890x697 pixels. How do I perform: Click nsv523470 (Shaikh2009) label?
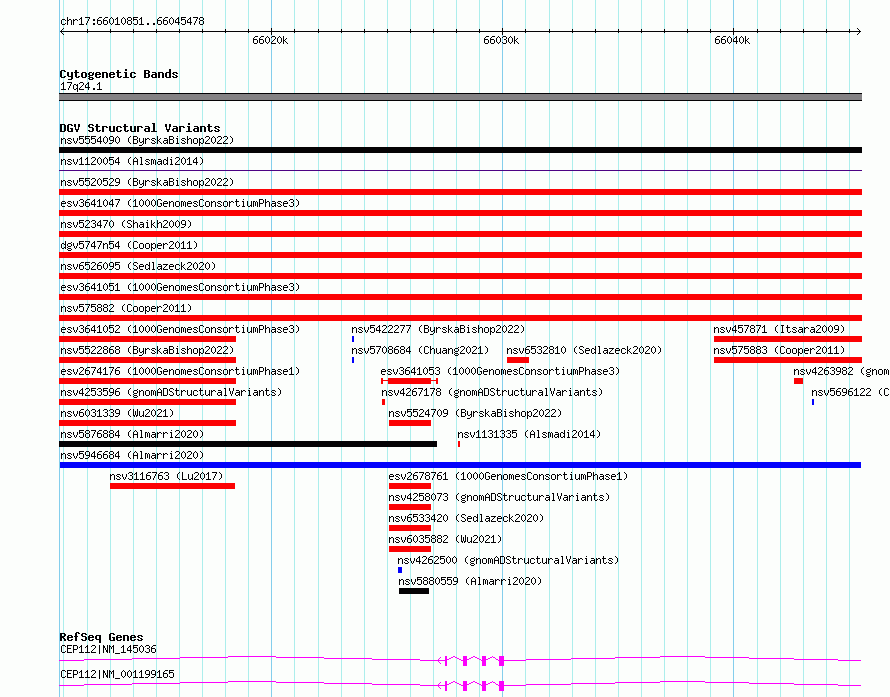tap(126, 224)
